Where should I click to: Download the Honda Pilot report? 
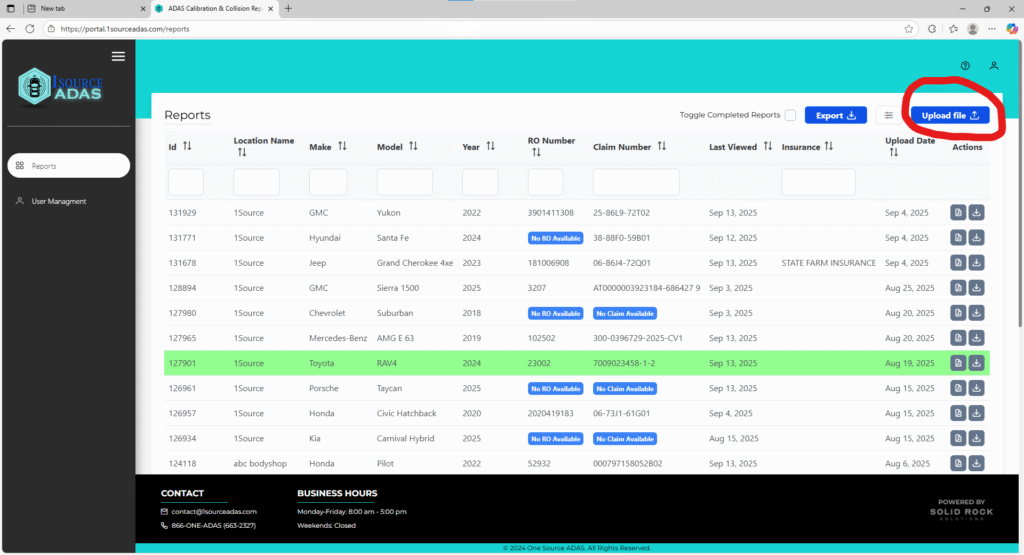[x=976, y=464]
